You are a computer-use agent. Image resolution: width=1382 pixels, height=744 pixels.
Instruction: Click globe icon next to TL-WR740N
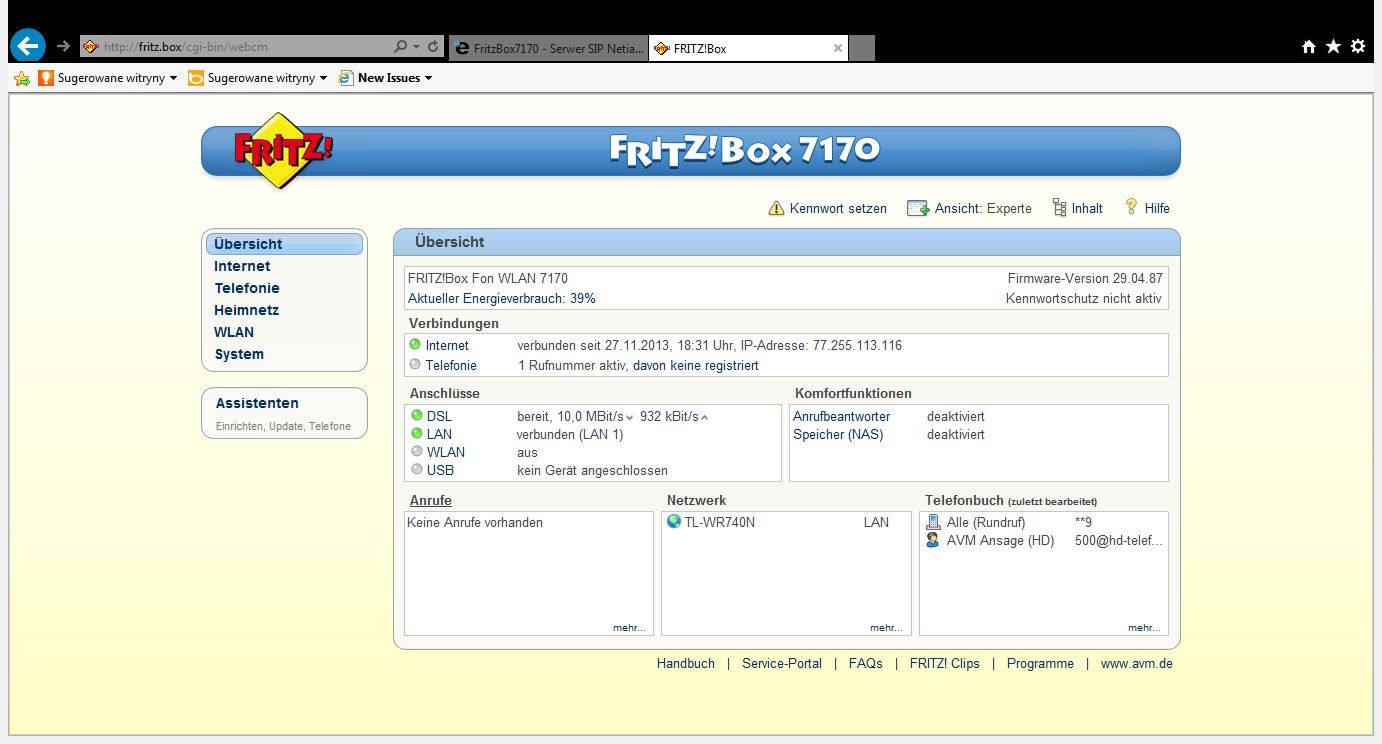[674, 521]
